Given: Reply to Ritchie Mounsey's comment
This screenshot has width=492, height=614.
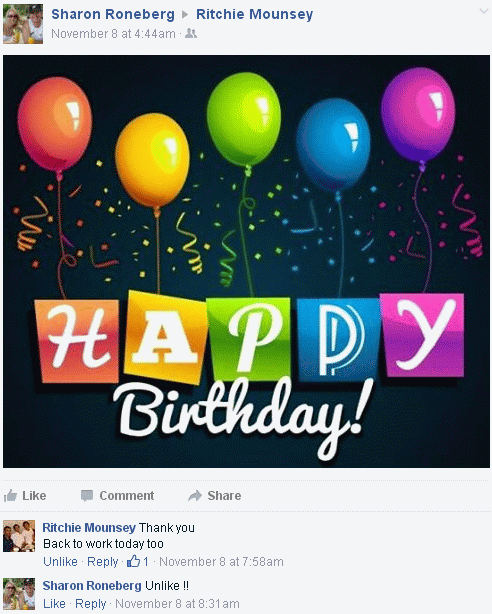Looking at the screenshot, I should [x=103, y=562].
